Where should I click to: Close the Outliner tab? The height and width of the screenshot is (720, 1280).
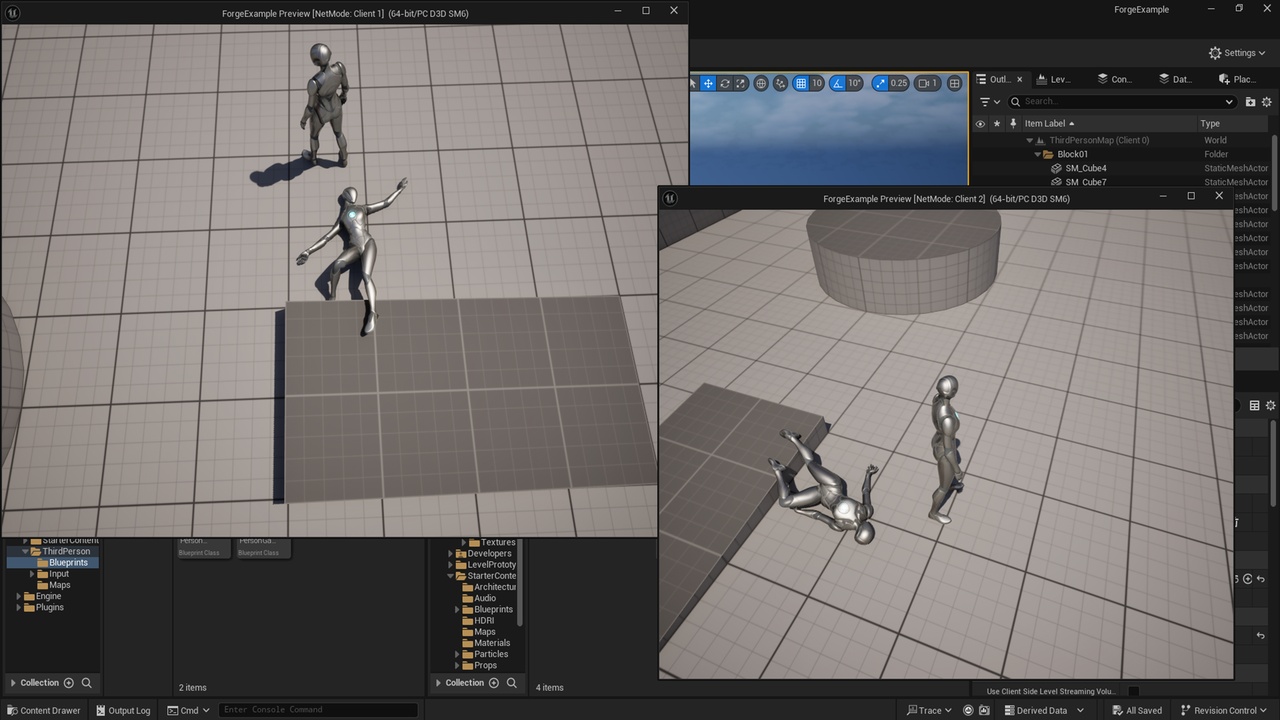1020,79
